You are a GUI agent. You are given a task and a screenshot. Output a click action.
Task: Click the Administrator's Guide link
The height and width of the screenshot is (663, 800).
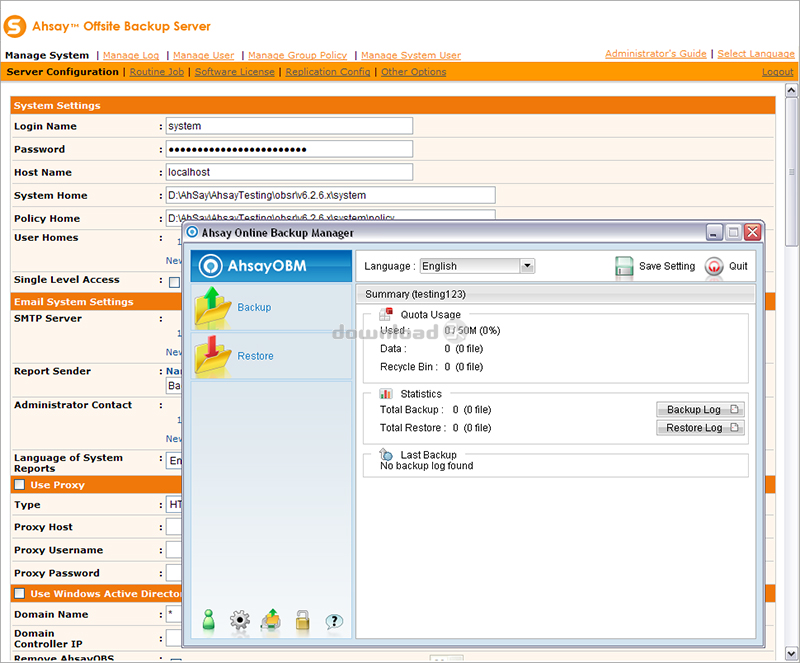tap(655, 54)
